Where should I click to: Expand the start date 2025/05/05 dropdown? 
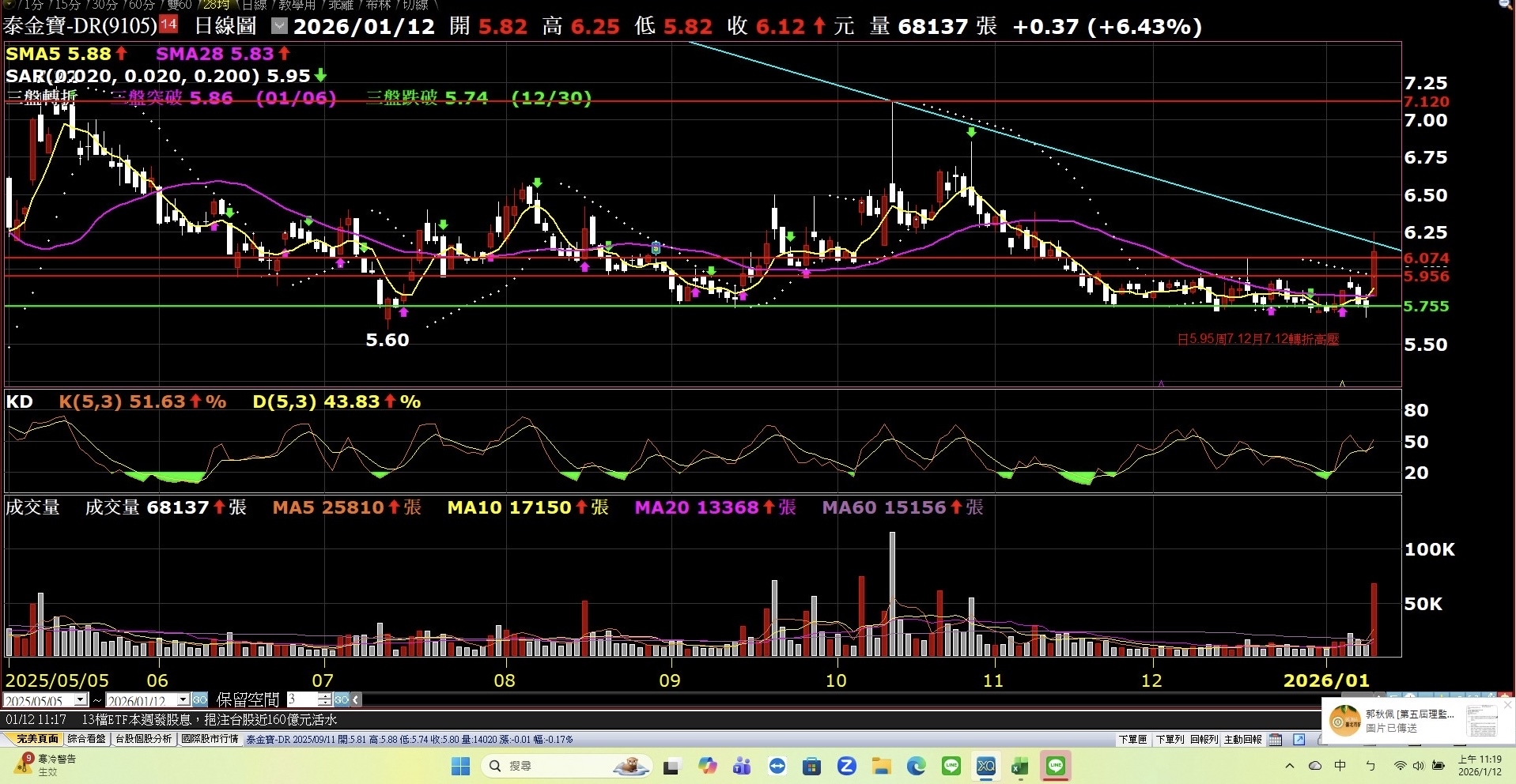point(80,699)
